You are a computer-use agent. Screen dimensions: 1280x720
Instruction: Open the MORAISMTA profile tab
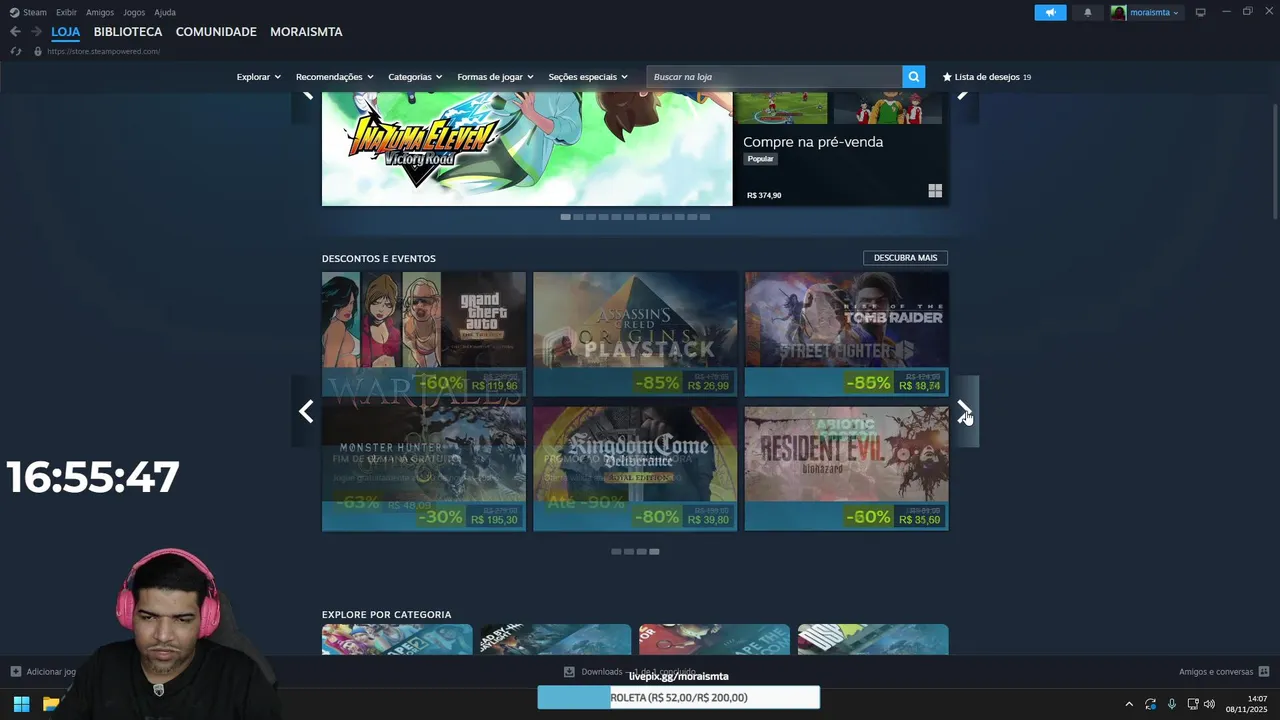click(306, 32)
